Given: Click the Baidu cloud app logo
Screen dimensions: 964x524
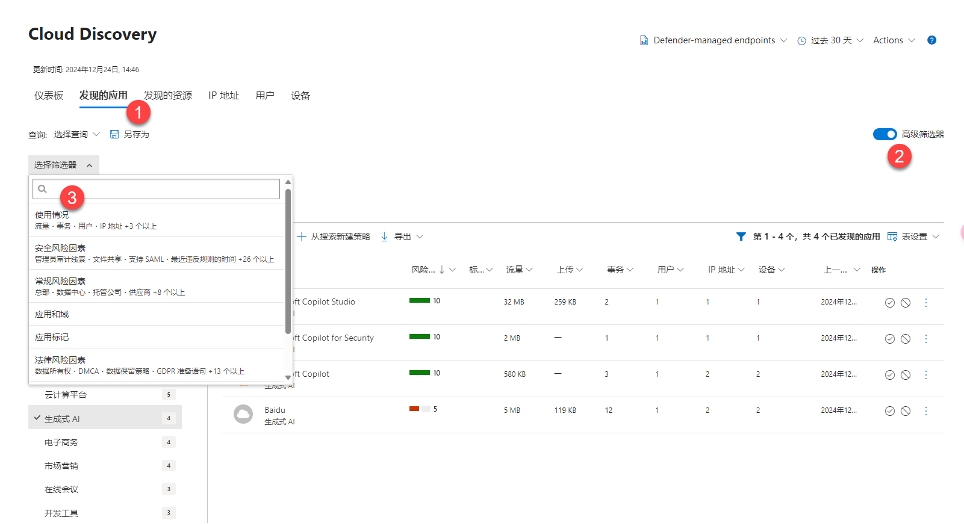Looking at the screenshot, I should point(243,414).
